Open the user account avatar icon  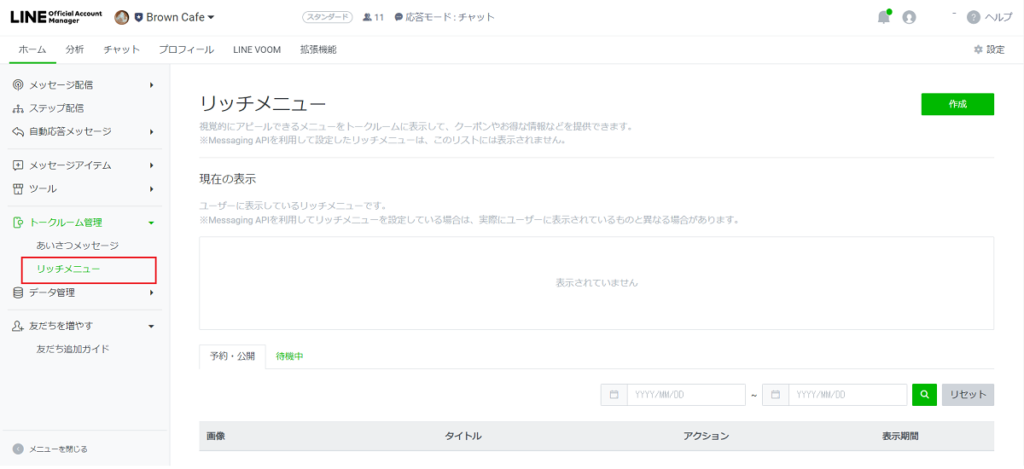[x=909, y=17]
